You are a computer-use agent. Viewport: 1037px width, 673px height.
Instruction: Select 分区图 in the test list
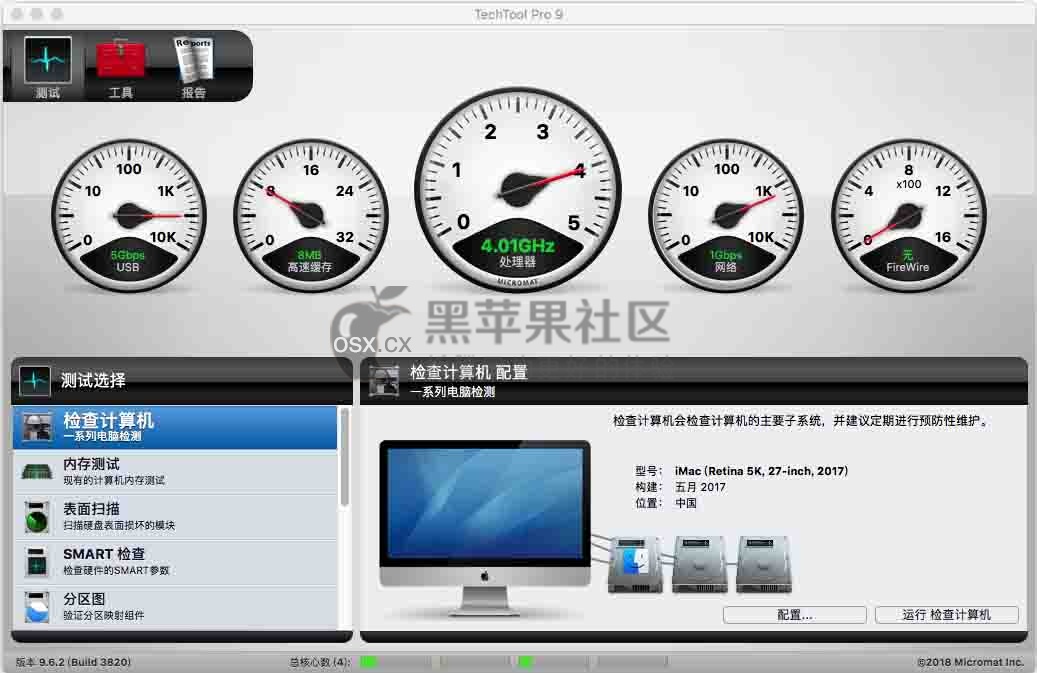point(175,606)
